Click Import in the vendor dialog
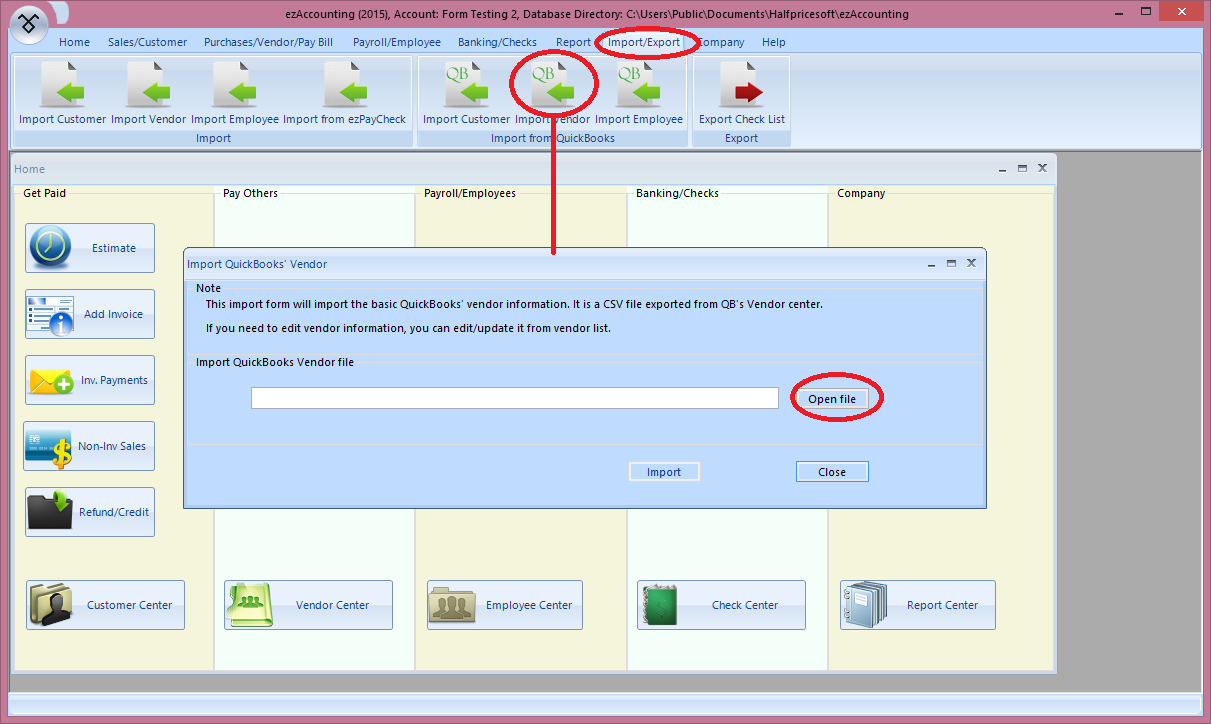This screenshot has height=724, width=1211. click(663, 471)
